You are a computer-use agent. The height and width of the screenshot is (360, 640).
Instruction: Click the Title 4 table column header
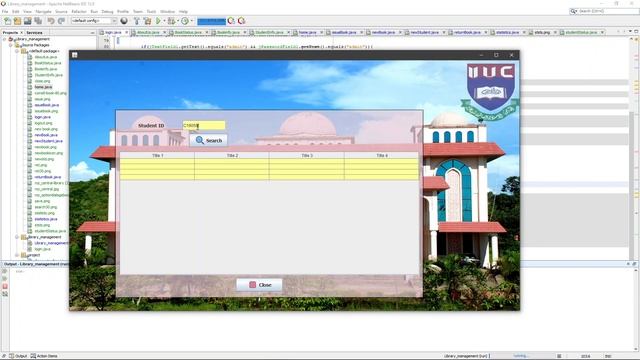click(x=382, y=156)
